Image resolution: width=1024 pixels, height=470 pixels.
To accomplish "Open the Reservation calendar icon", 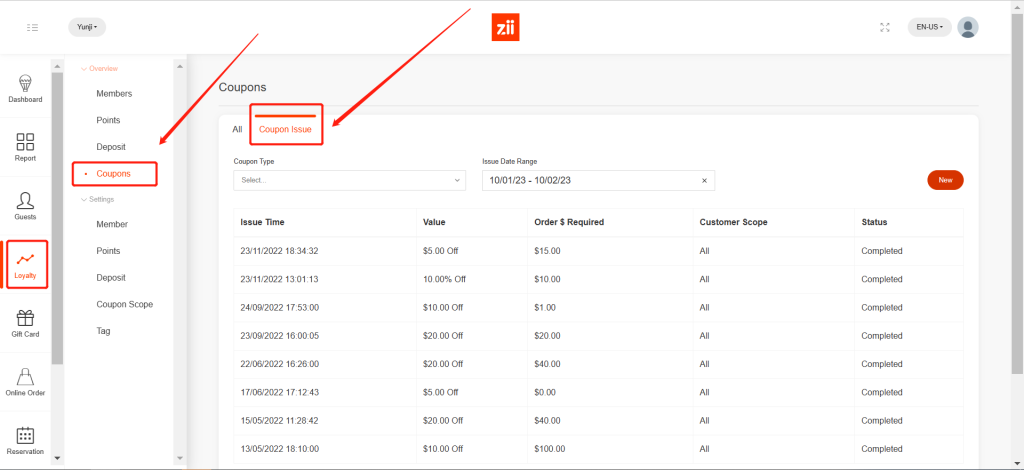I will point(25,440).
